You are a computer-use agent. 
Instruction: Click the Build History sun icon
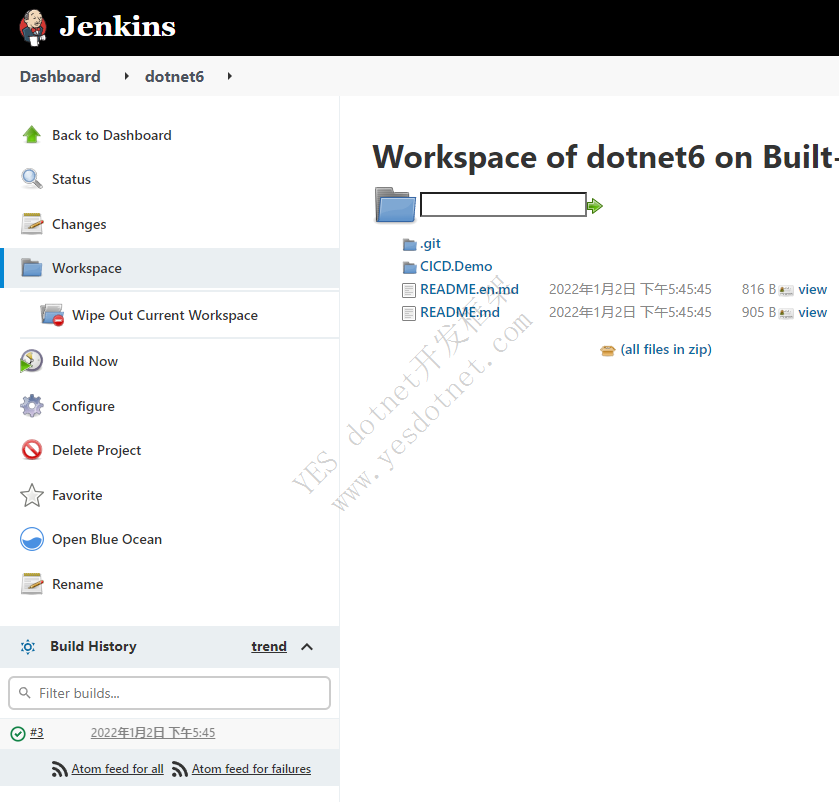(x=28, y=647)
